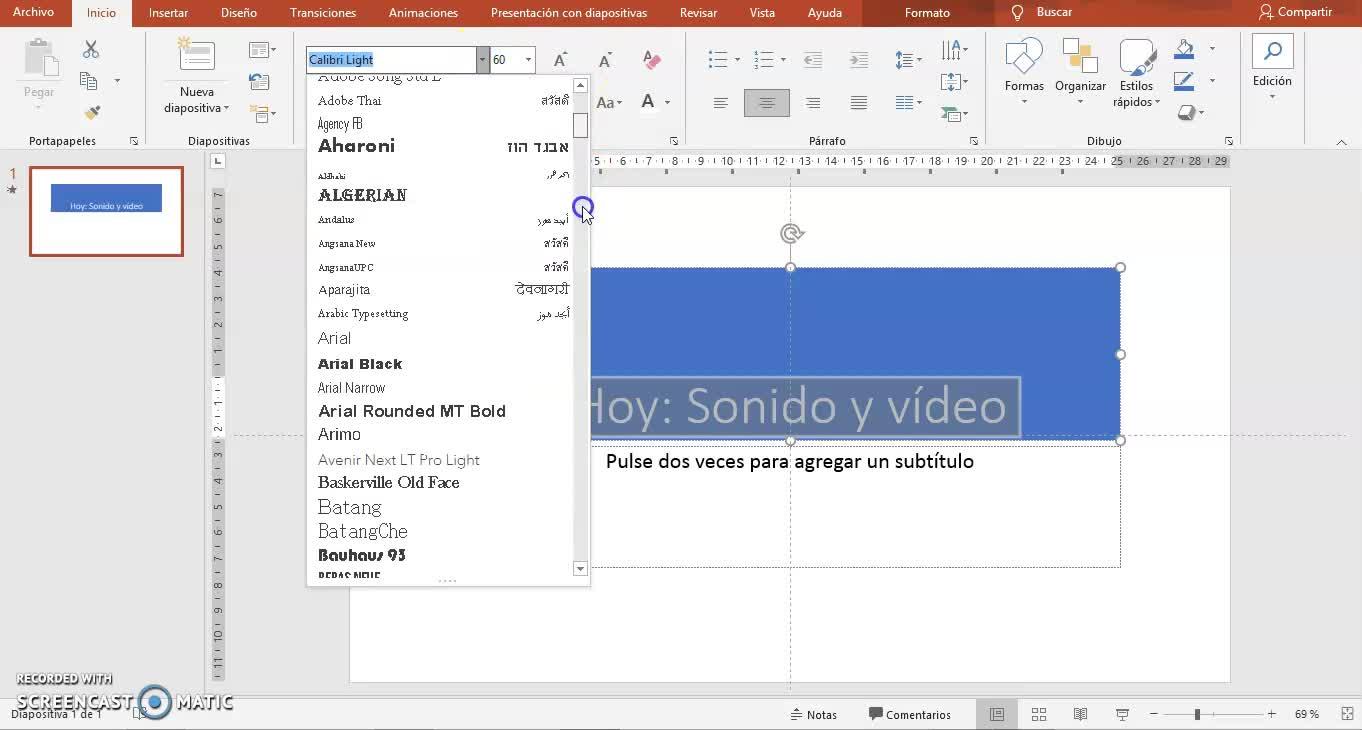Click the increase font size icon

pos(560,60)
